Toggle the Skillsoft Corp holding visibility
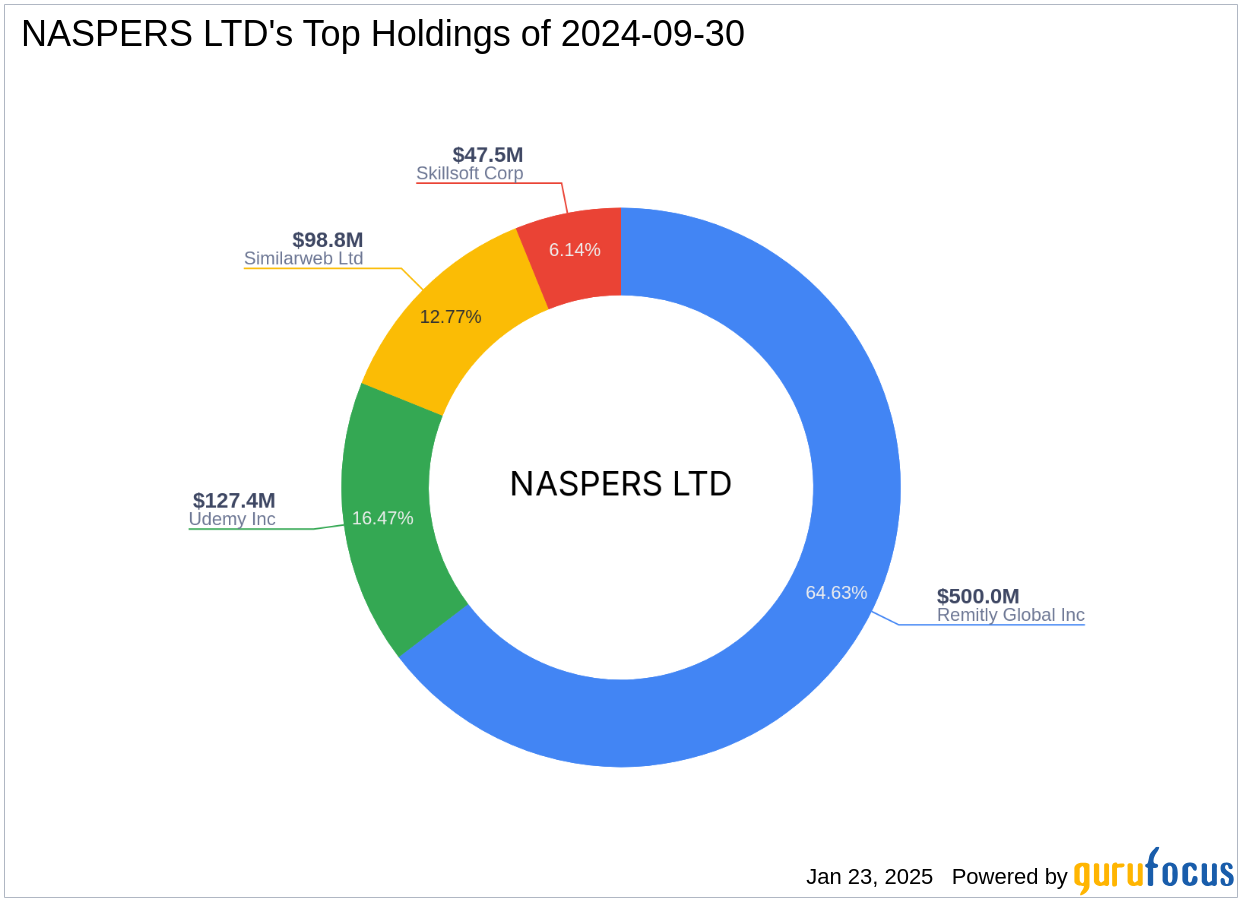 pyautogui.click(x=470, y=173)
